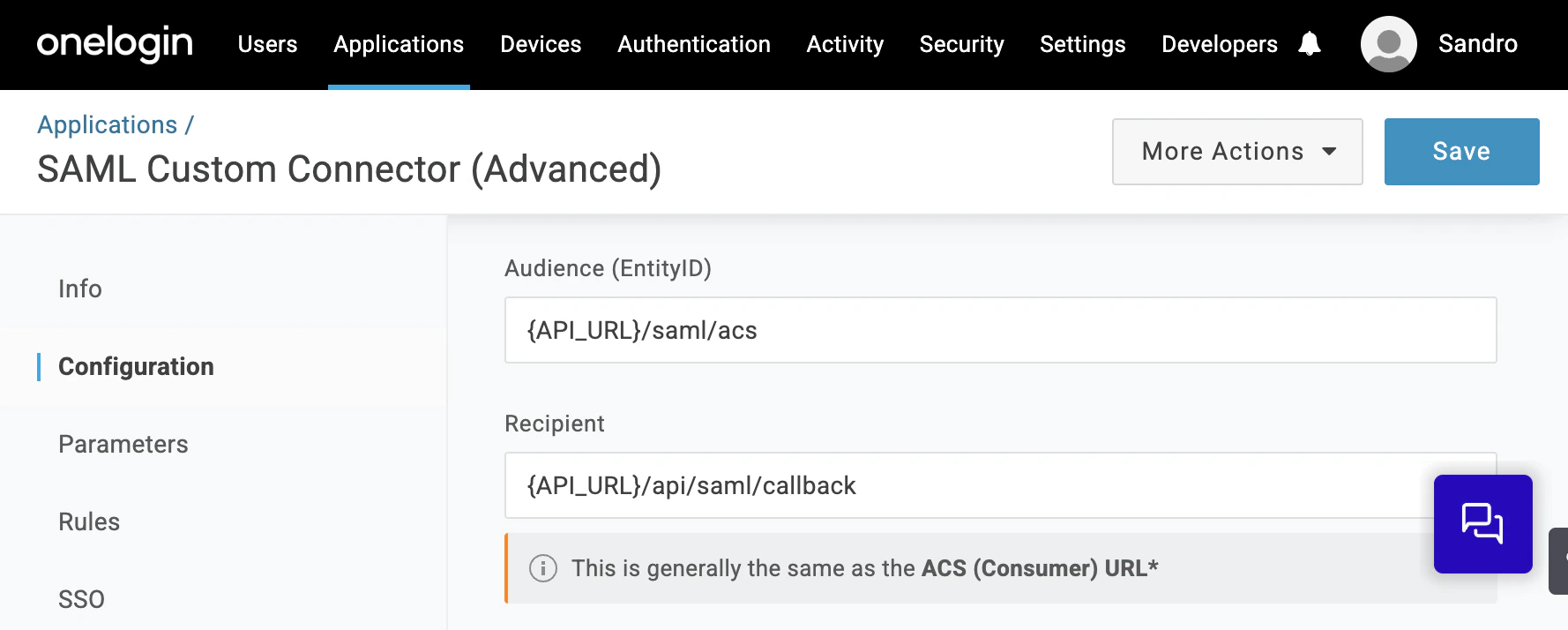Save the SAML connector configuration

click(1461, 152)
